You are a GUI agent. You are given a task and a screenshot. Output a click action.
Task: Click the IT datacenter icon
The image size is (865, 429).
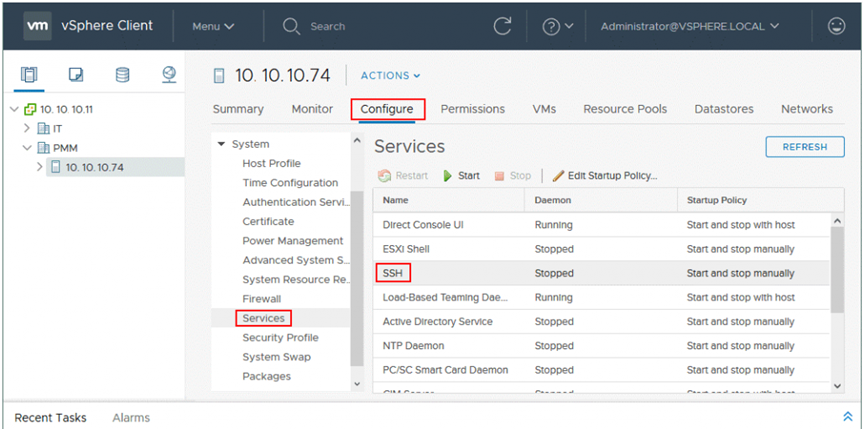point(42,128)
